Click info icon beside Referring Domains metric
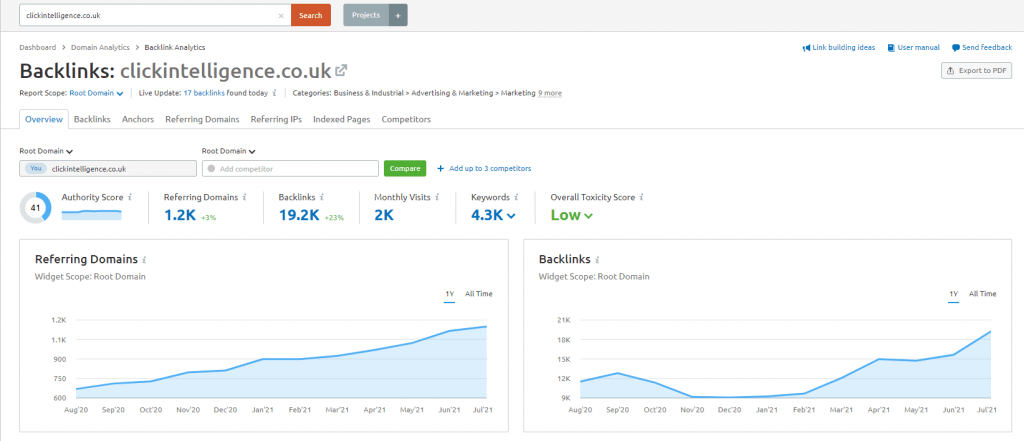 pos(244,197)
